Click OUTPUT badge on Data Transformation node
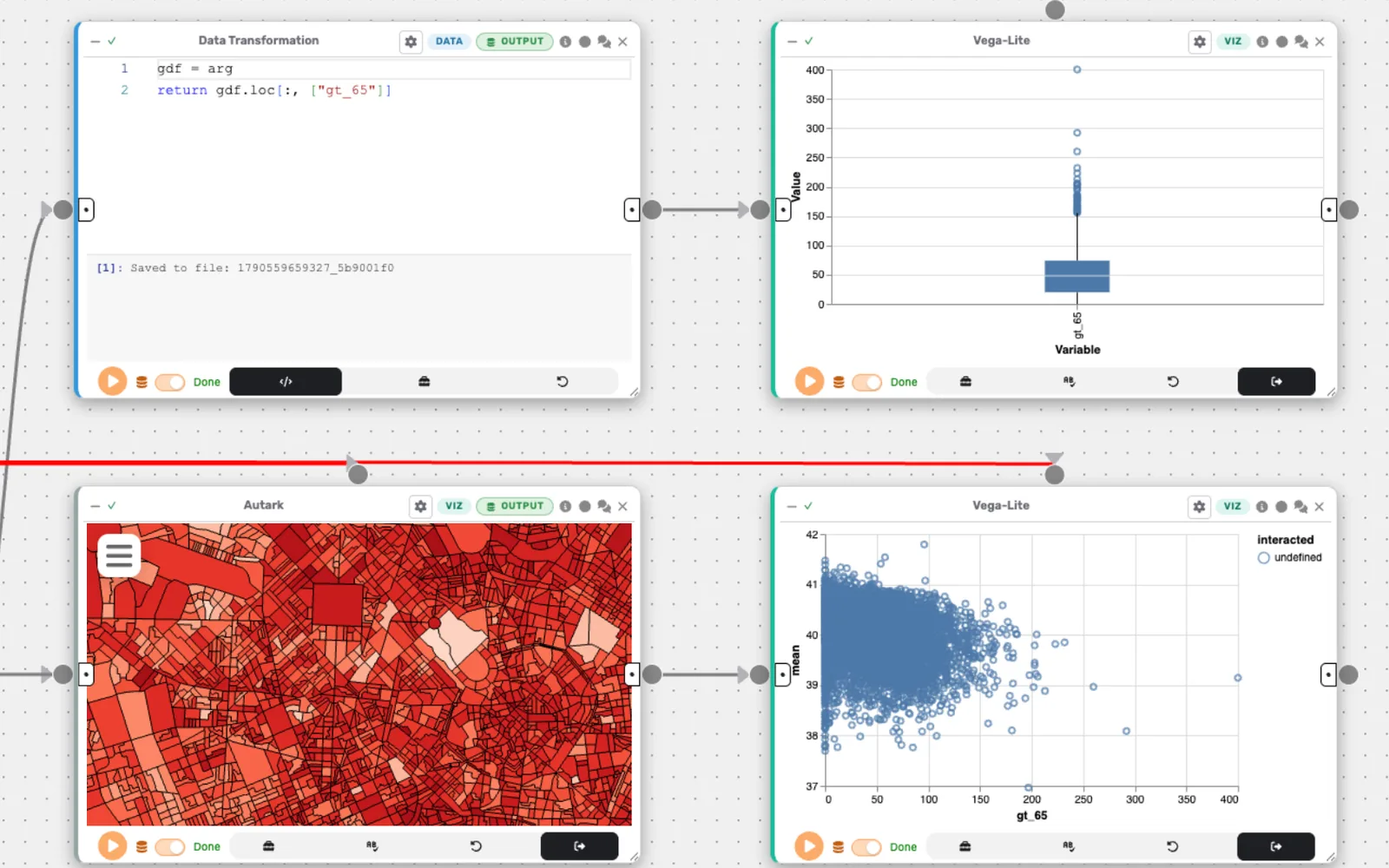The width and height of the screenshot is (1389, 868). (x=515, y=41)
